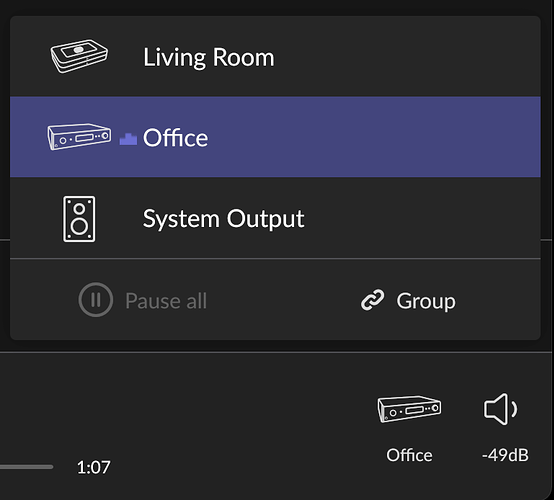Click the System Output speaker icon

[x=79, y=219]
